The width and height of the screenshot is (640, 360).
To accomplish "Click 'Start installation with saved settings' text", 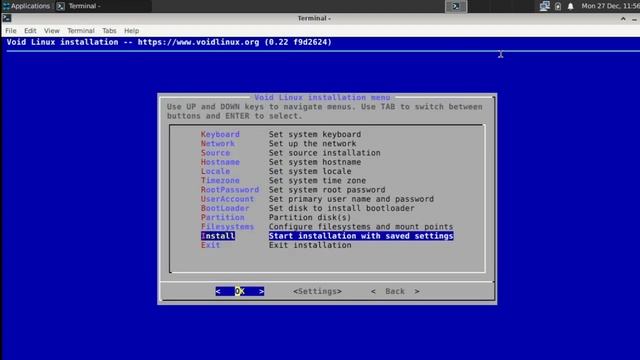I will (361, 236).
